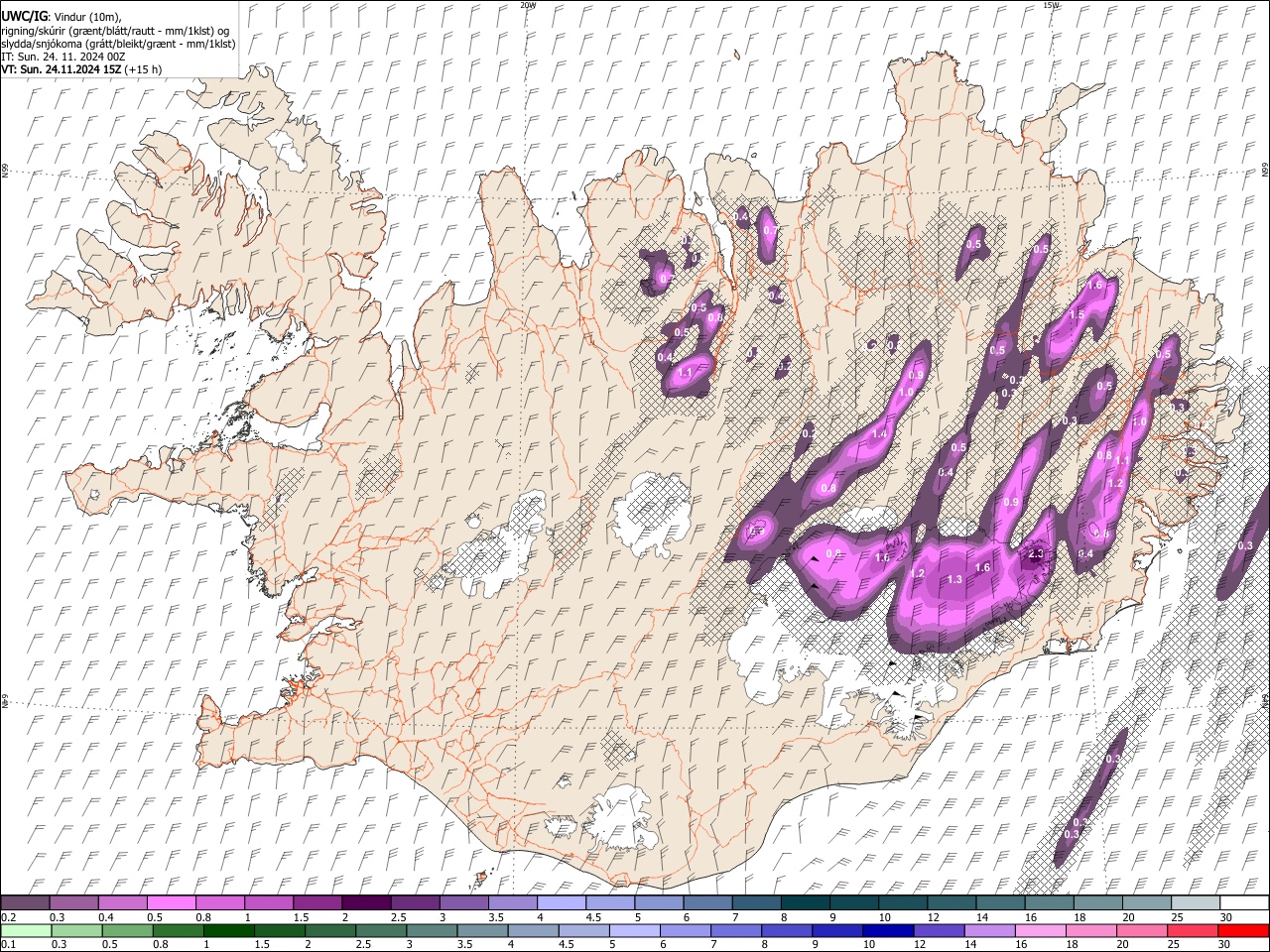Click the 'rigning/skúrir' legend description line
The width and height of the screenshot is (1270, 952).
[x=115, y=31]
